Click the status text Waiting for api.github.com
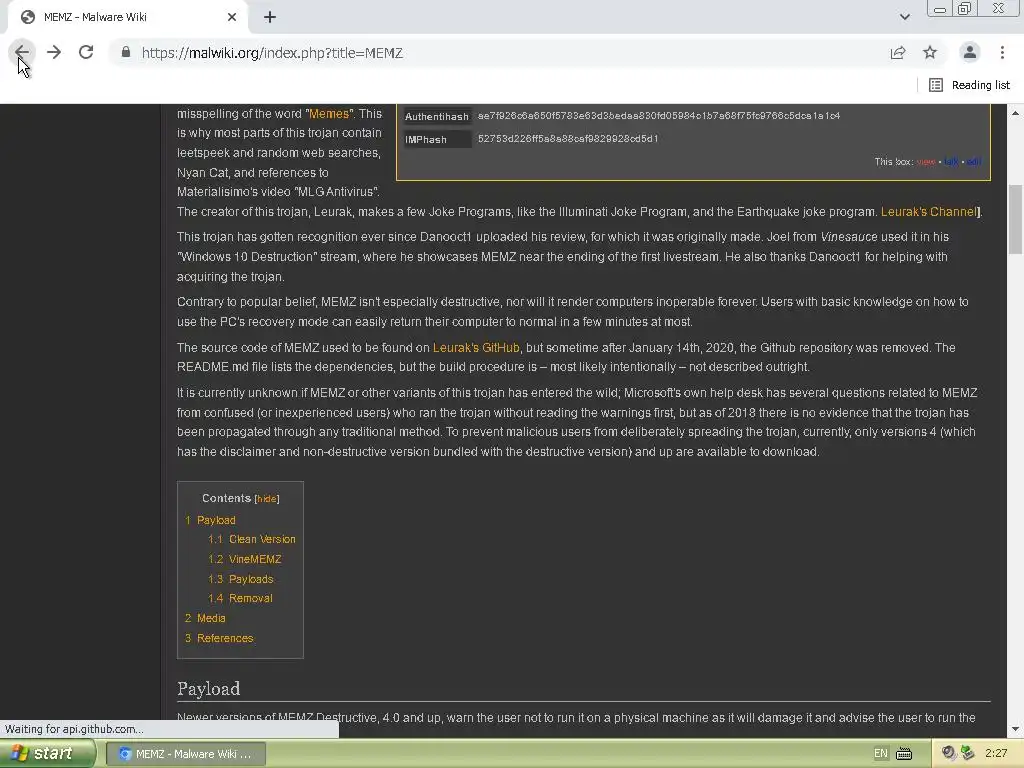 click(74, 729)
